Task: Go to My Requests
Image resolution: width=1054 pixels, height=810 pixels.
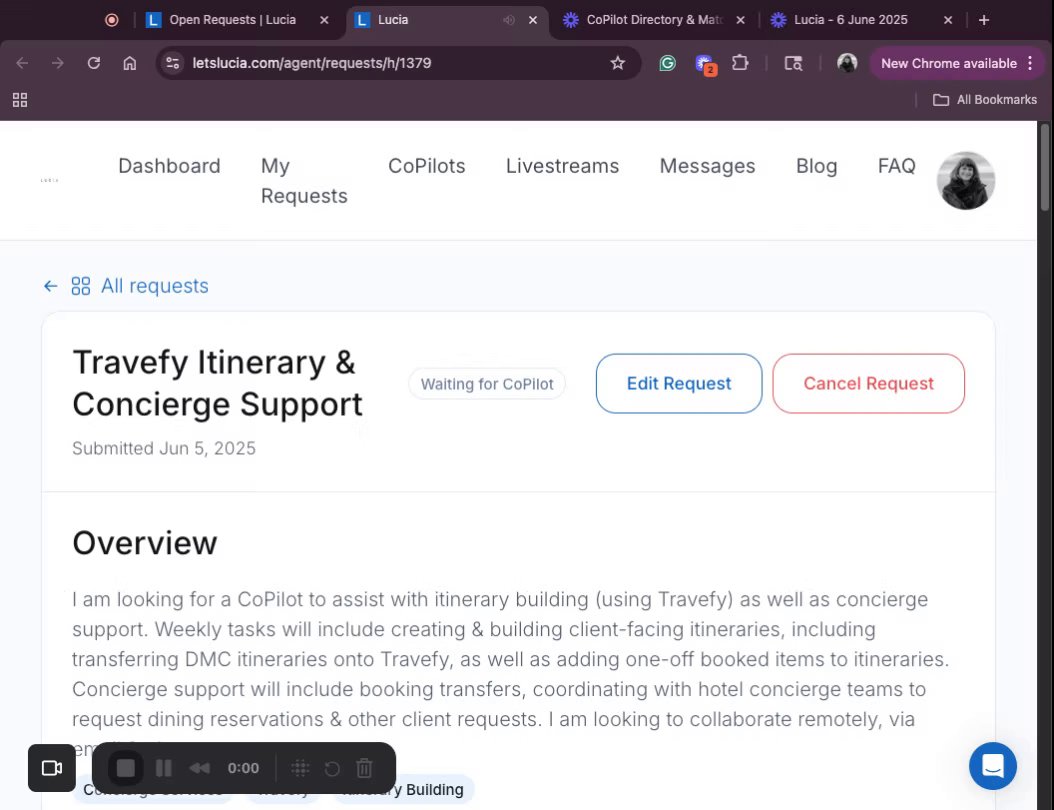Action: tap(304, 181)
